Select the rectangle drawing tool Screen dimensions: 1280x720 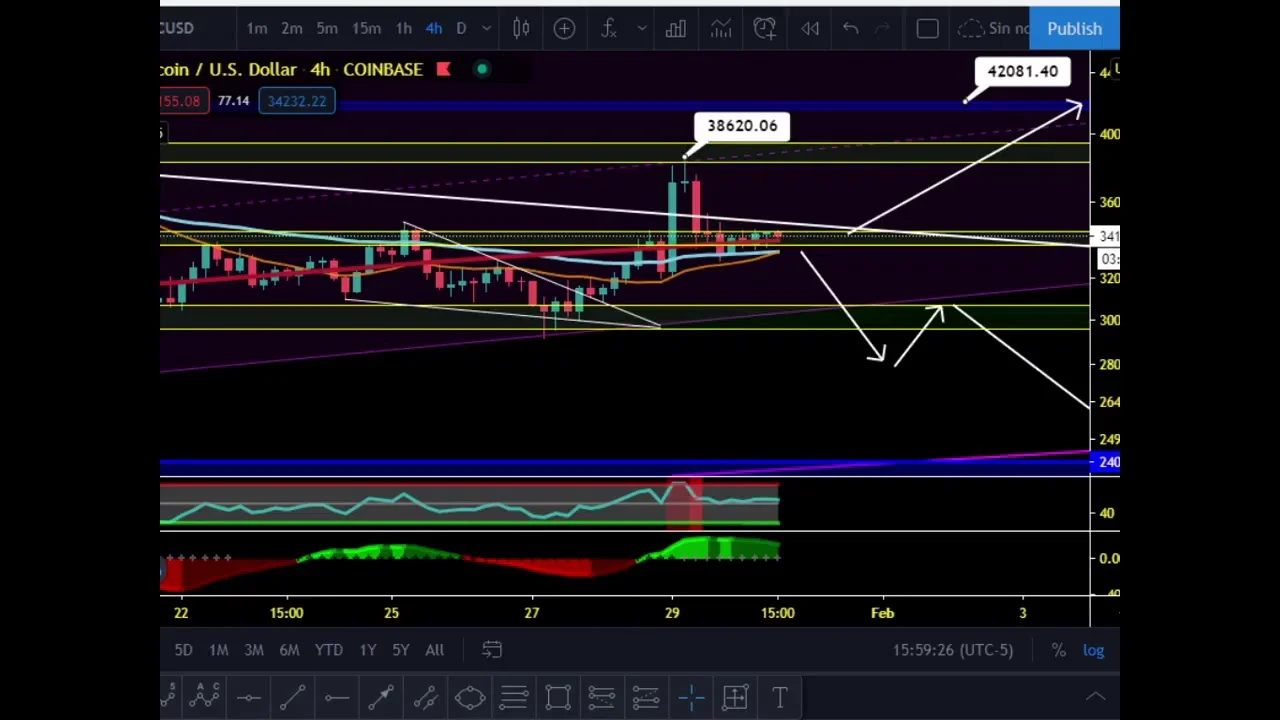tap(558, 697)
